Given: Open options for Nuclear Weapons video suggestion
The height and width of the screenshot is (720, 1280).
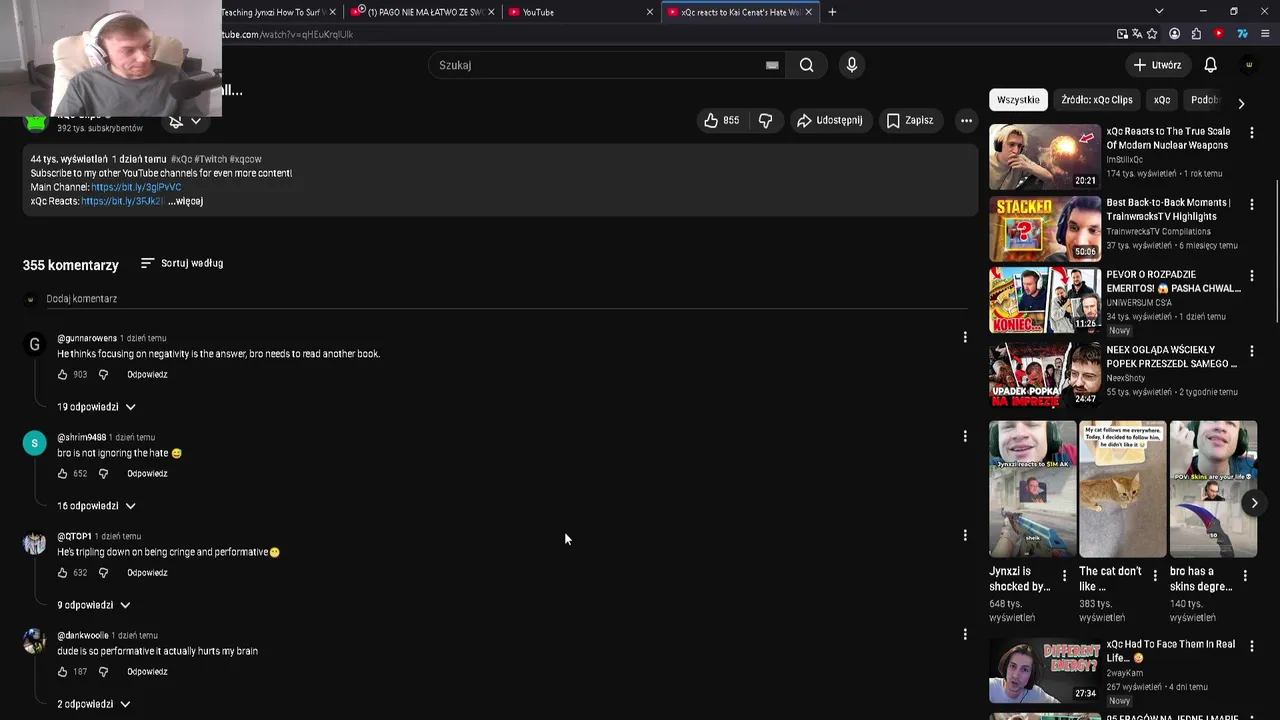Looking at the screenshot, I should point(1252,132).
